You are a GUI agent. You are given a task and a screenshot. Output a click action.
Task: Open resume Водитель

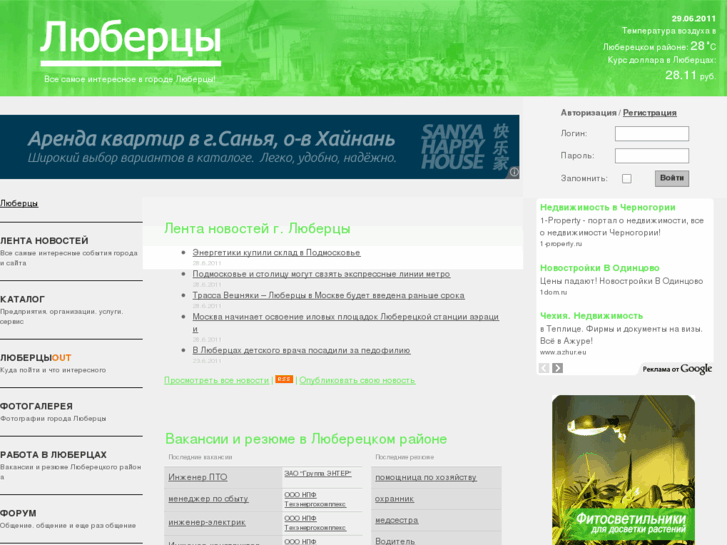coord(395,541)
